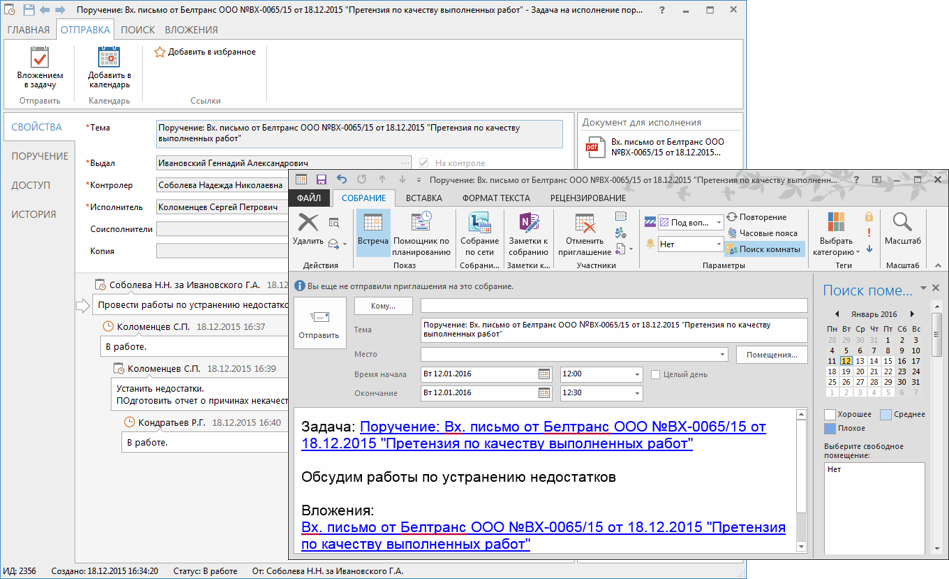Start Собрание по сети
Screen dimensions: 949x579
[x=479, y=230]
